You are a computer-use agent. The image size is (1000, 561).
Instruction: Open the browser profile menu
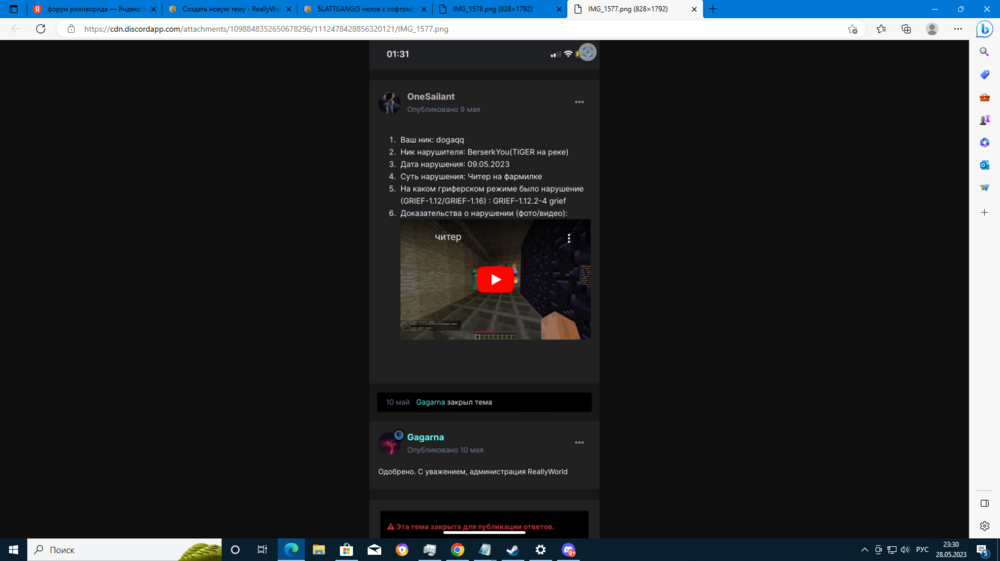click(932, 29)
